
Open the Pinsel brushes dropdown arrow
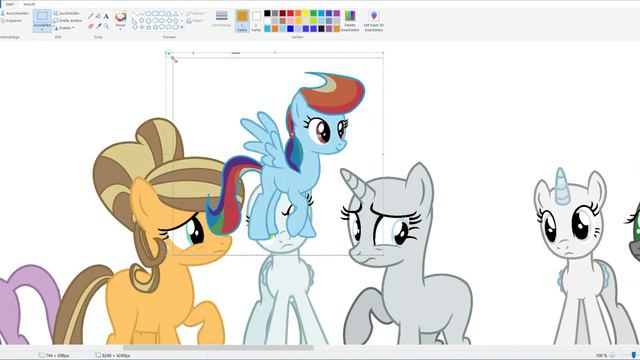click(120, 29)
